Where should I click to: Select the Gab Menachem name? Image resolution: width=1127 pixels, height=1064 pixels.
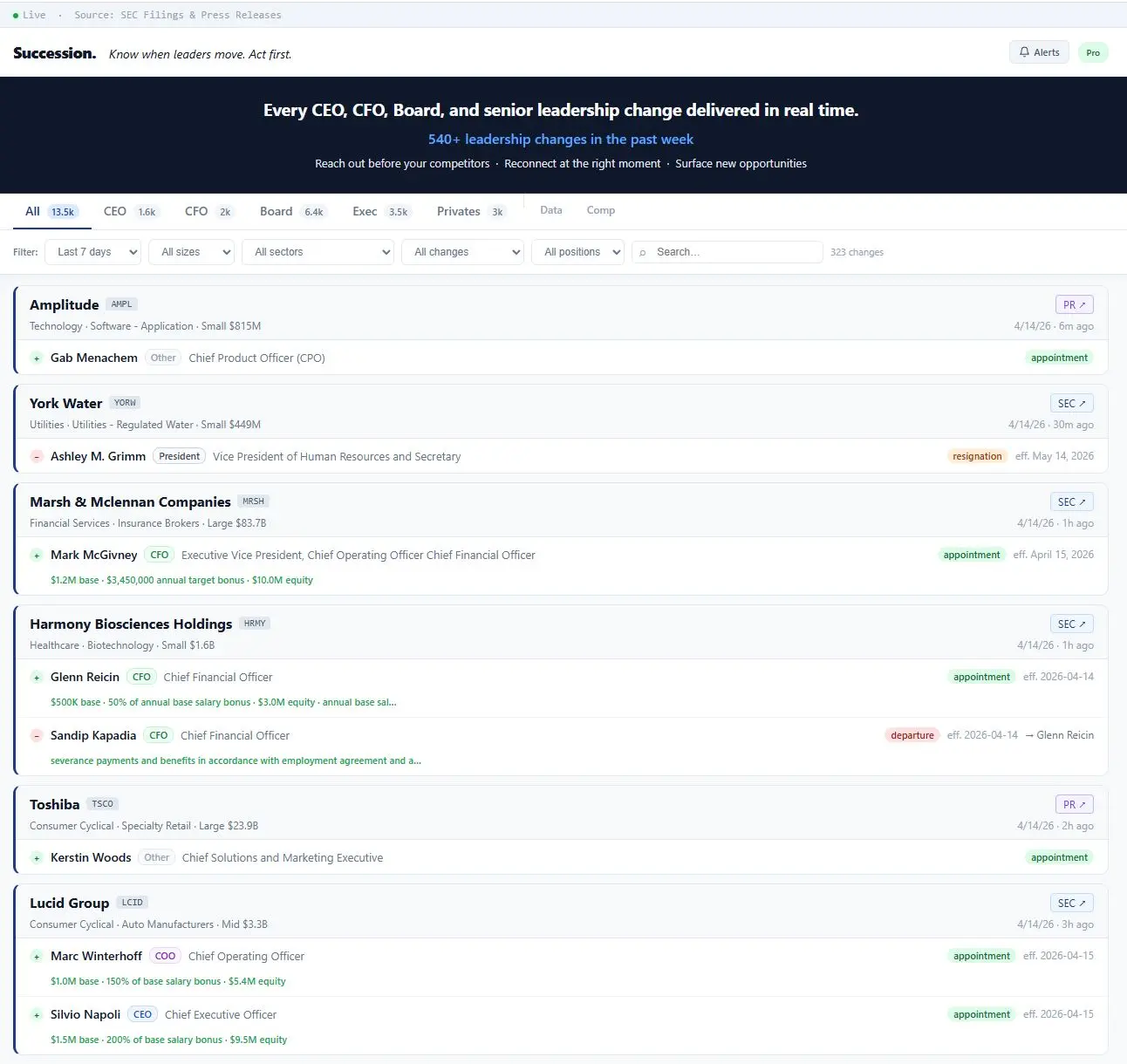click(94, 358)
